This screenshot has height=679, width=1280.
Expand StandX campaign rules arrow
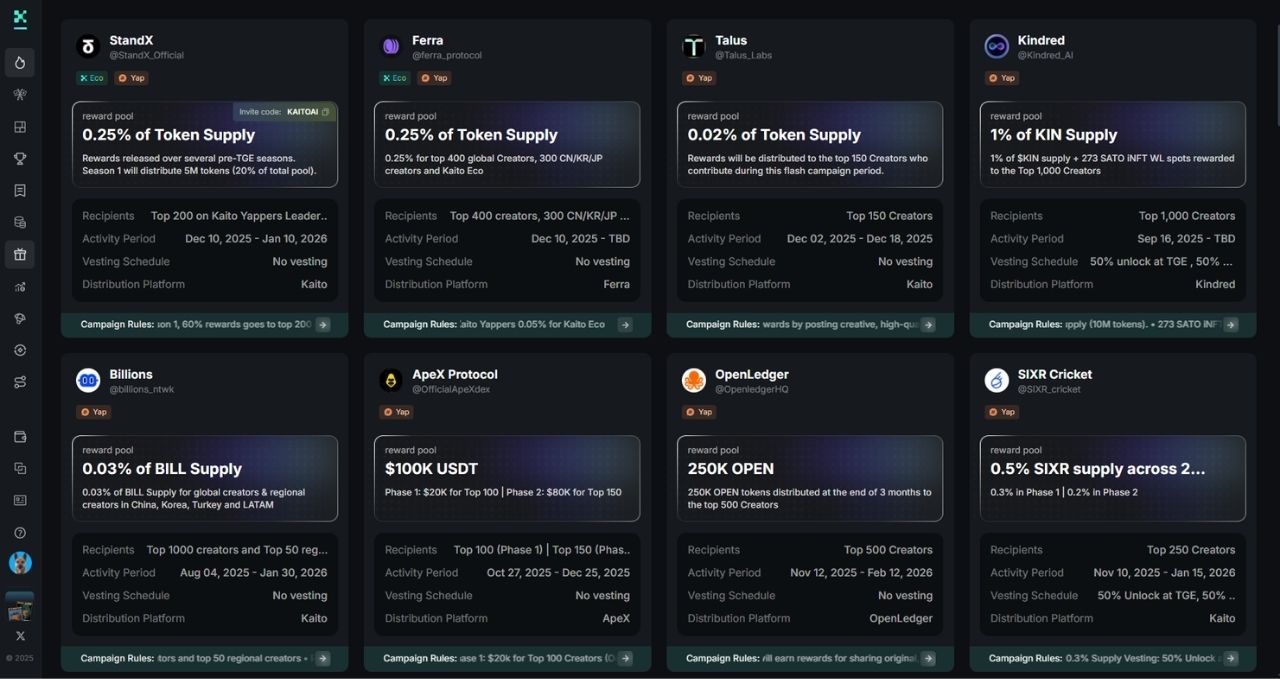322,325
